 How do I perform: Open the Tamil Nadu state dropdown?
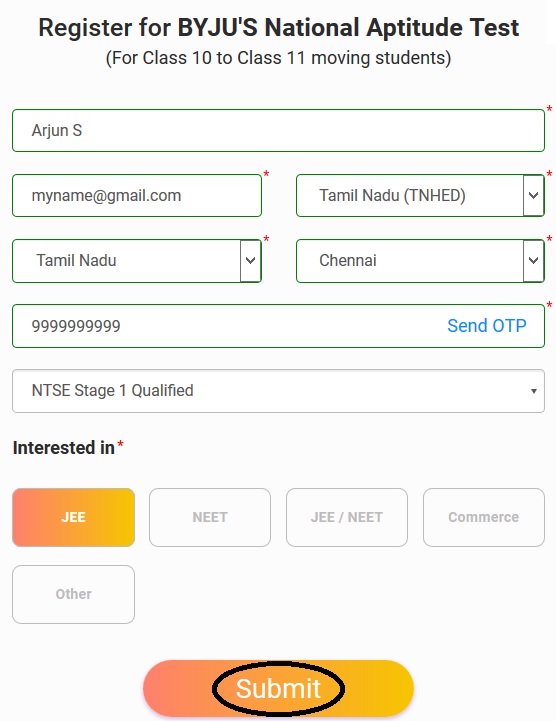point(137,261)
